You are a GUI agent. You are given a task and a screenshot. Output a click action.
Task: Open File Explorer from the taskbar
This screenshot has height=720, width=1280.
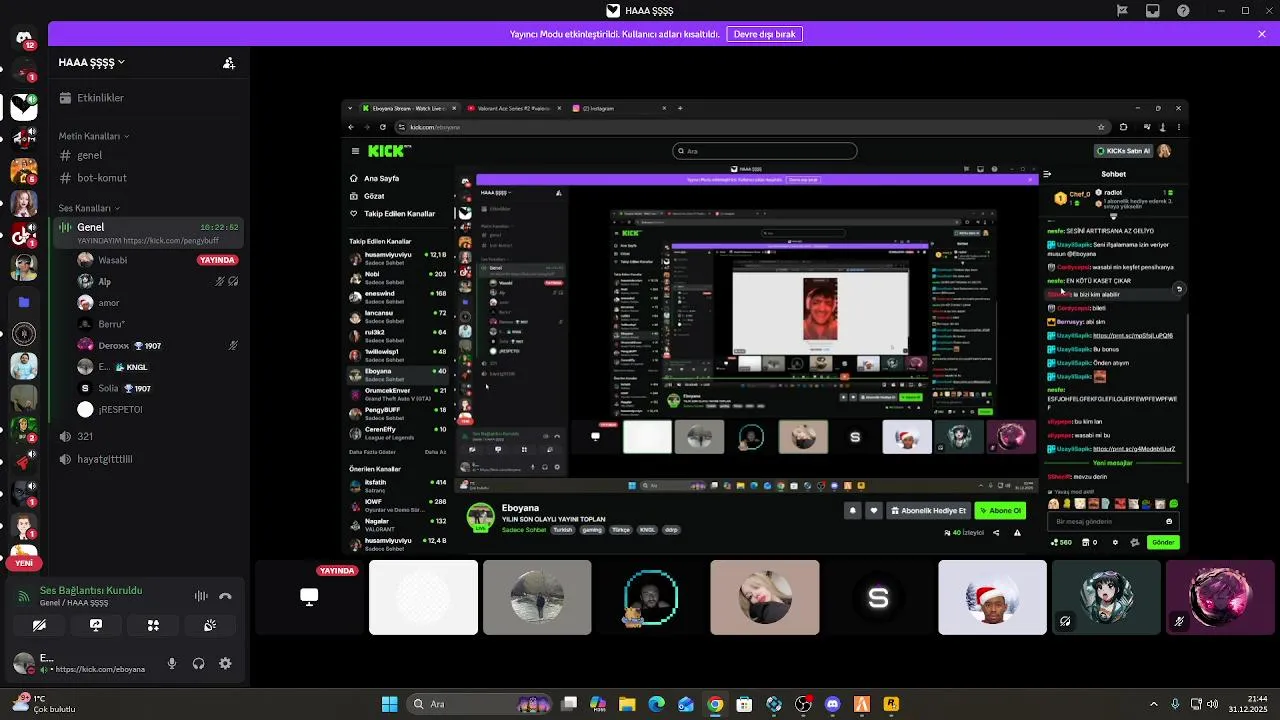(627, 704)
